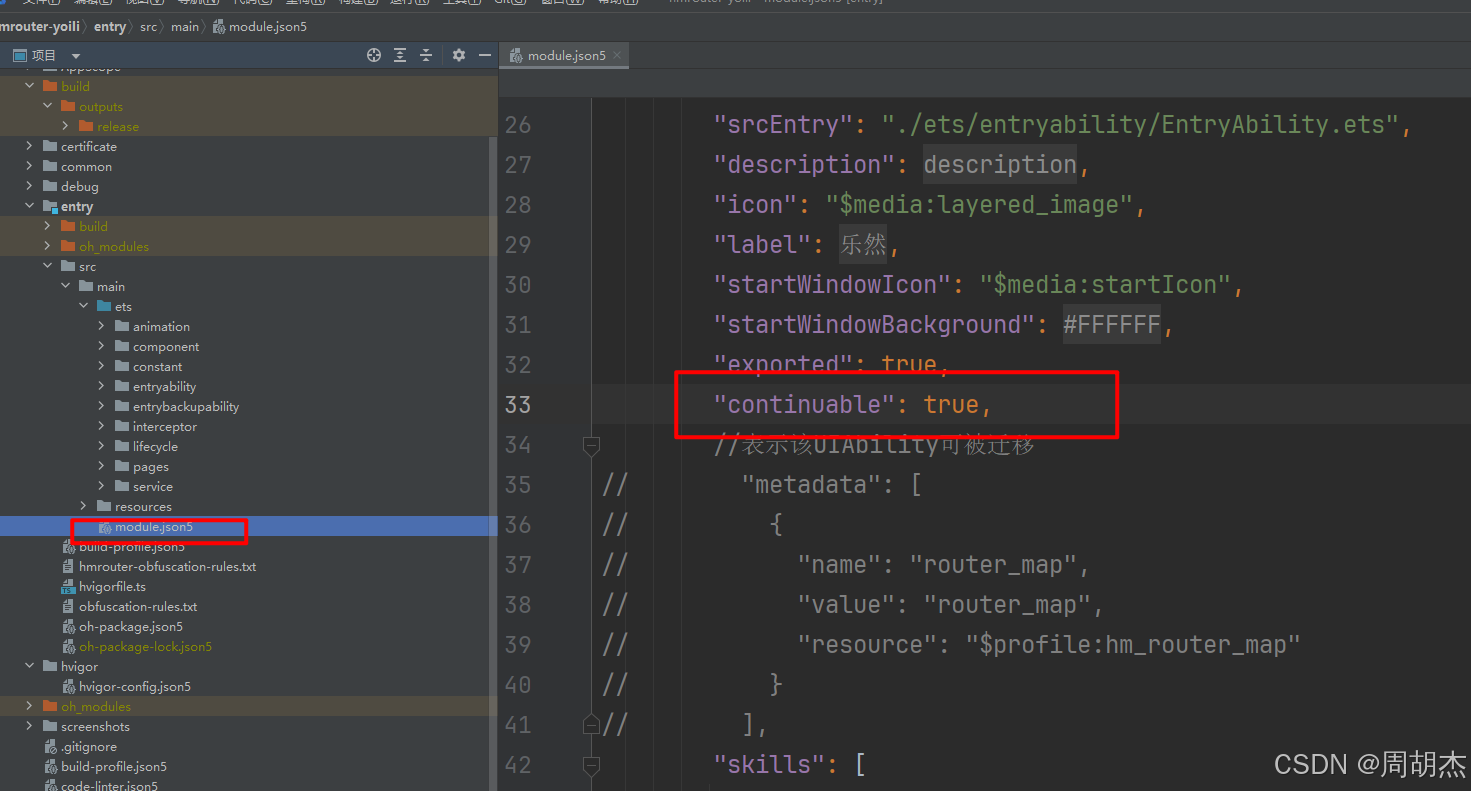The height and width of the screenshot is (791, 1471).
Task: Click the oh-package.json5 file icon
Action: (x=69, y=626)
